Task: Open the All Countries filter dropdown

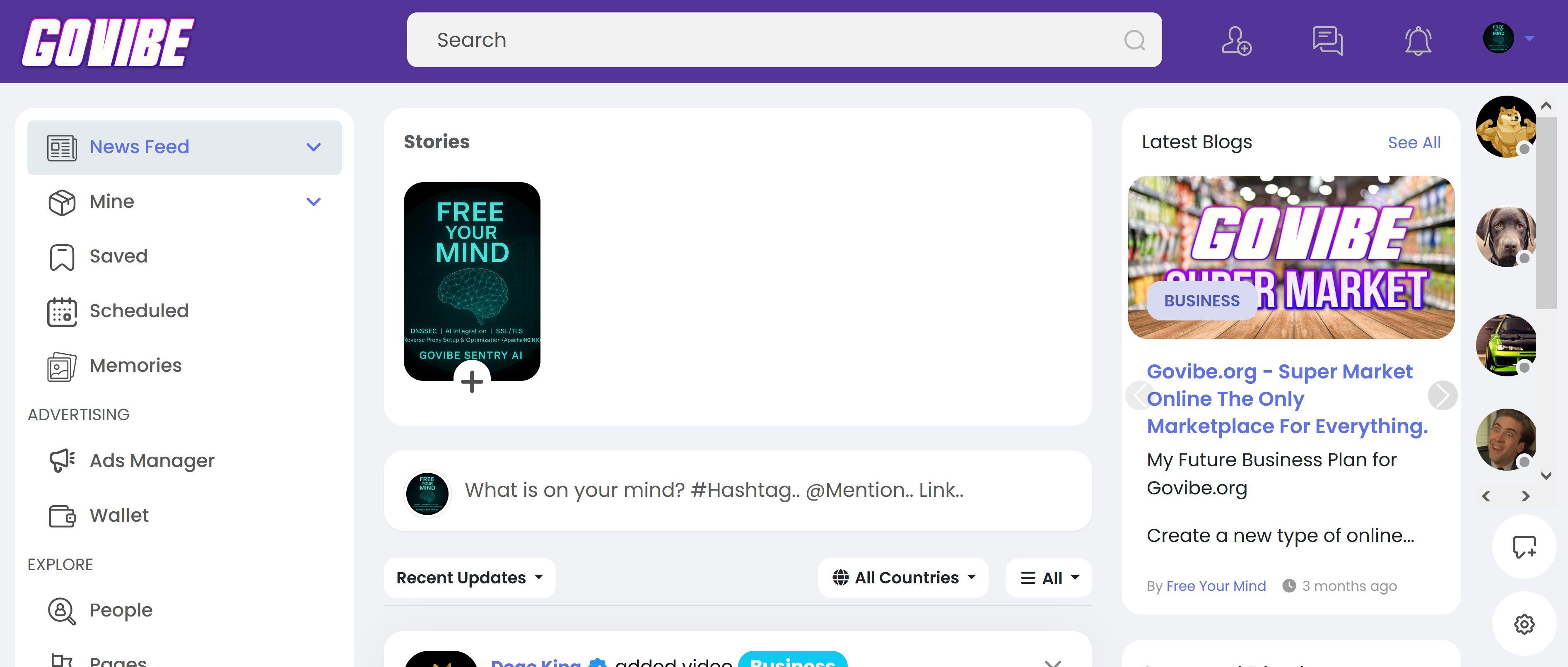Action: point(903,578)
